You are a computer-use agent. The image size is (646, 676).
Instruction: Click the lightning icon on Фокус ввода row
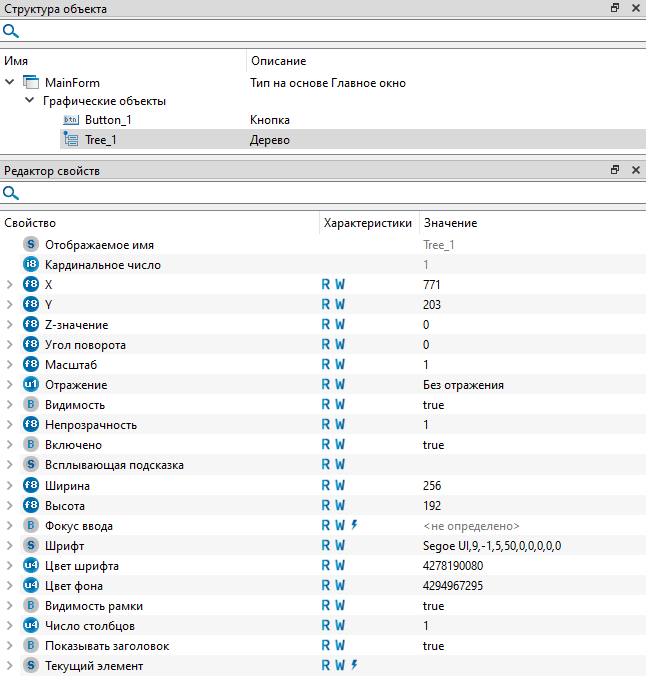(x=354, y=525)
